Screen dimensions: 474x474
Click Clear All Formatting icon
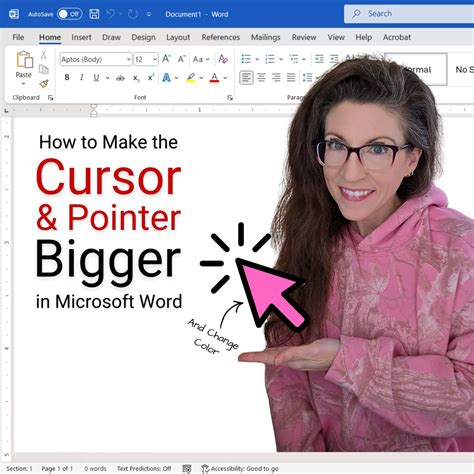[223, 59]
